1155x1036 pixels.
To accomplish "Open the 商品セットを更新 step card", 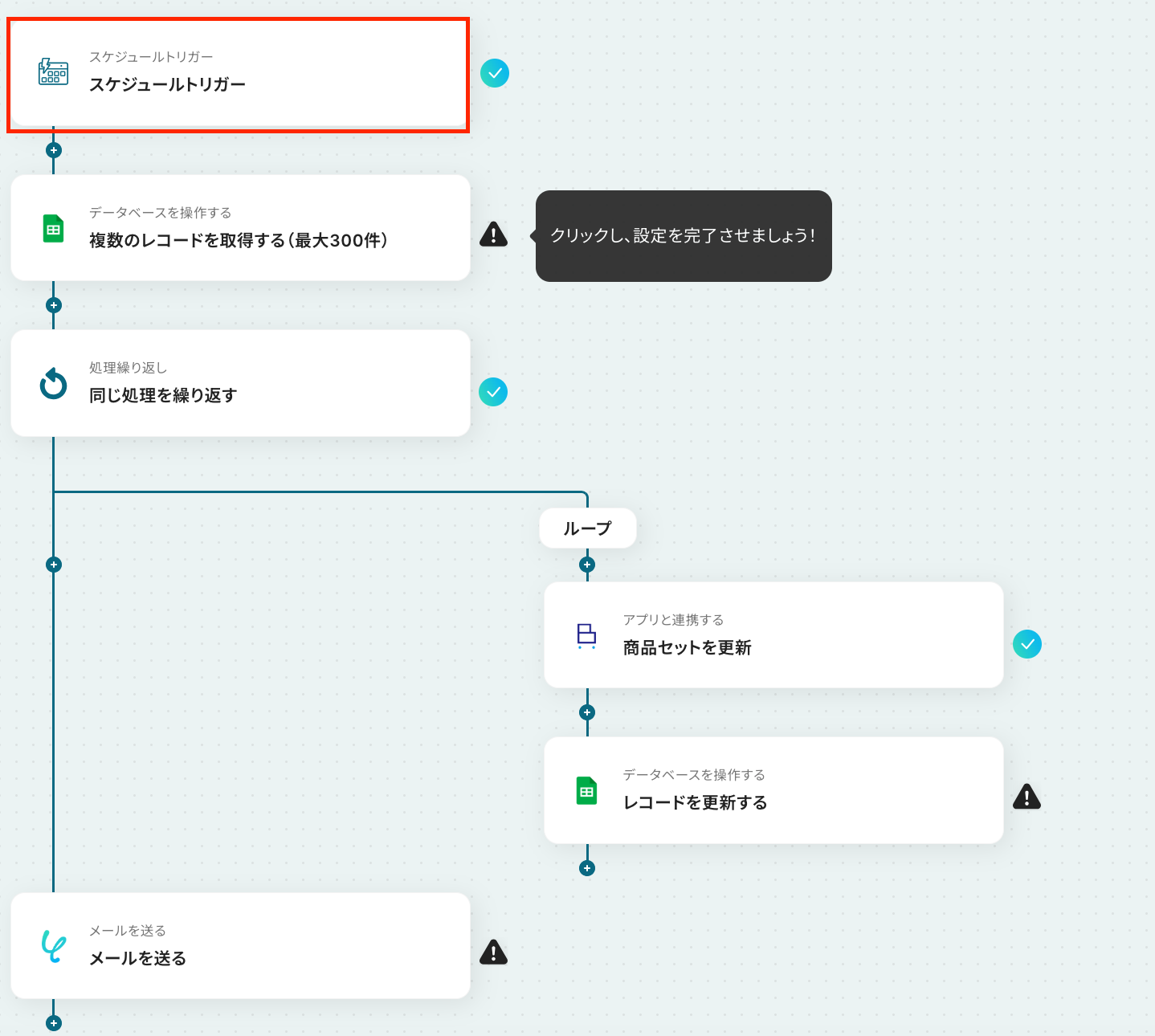I will point(773,635).
